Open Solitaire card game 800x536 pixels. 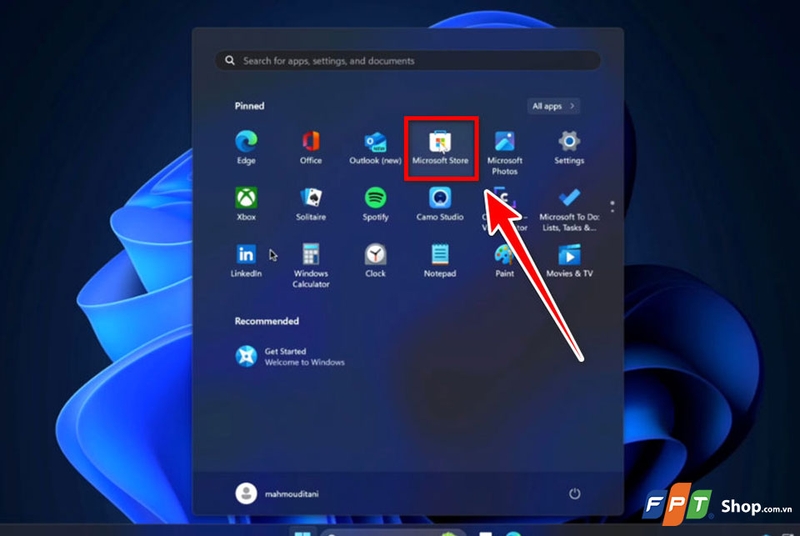click(x=311, y=203)
